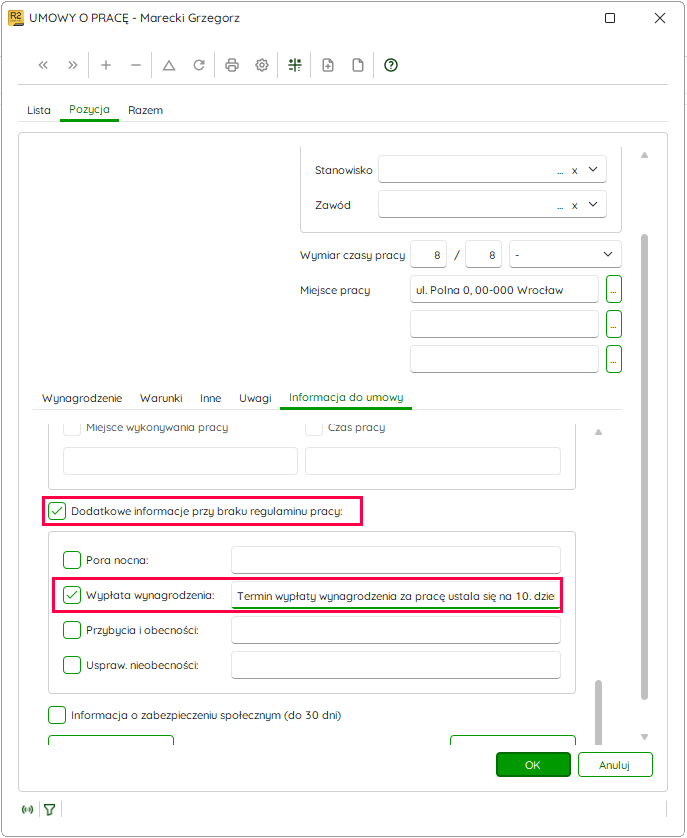Viewport: 687px width, 838px height.
Task: Click the triangle edit icon in toolbar
Action: click(x=169, y=65)
